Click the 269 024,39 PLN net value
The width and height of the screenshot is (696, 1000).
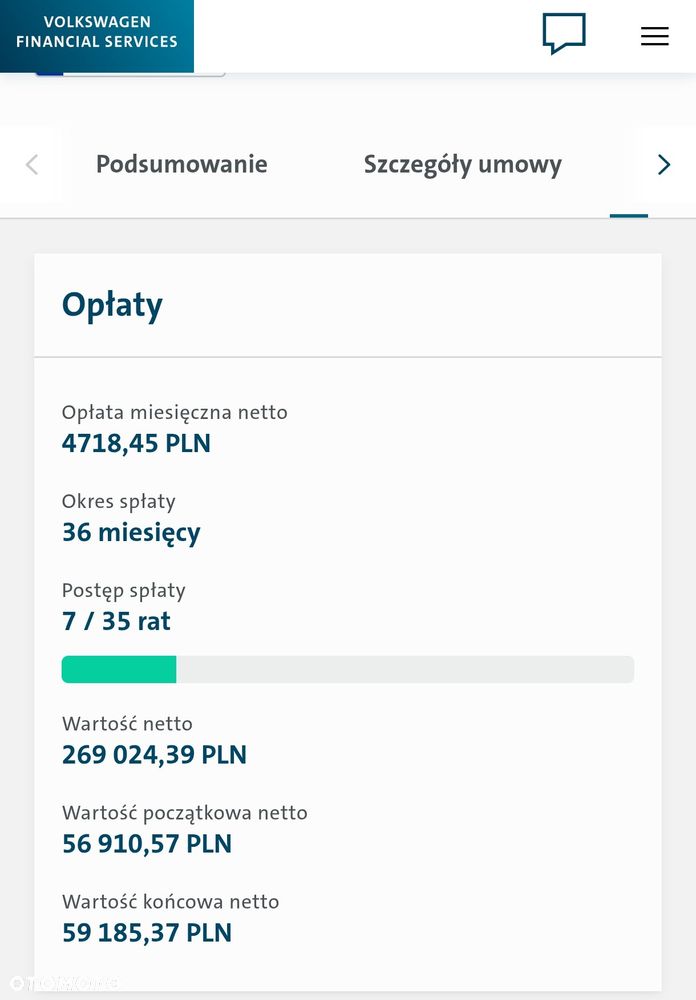[x=154, y=755]
